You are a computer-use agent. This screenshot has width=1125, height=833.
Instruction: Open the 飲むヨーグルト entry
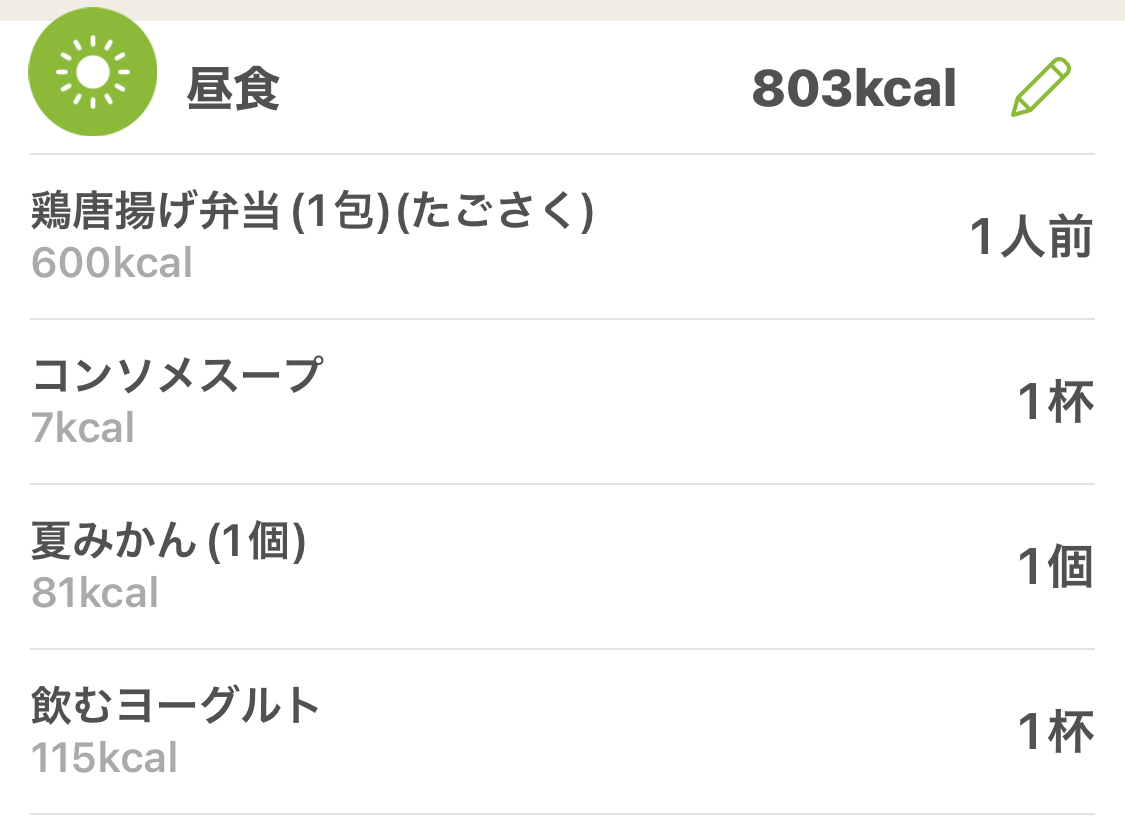[176, 705]
